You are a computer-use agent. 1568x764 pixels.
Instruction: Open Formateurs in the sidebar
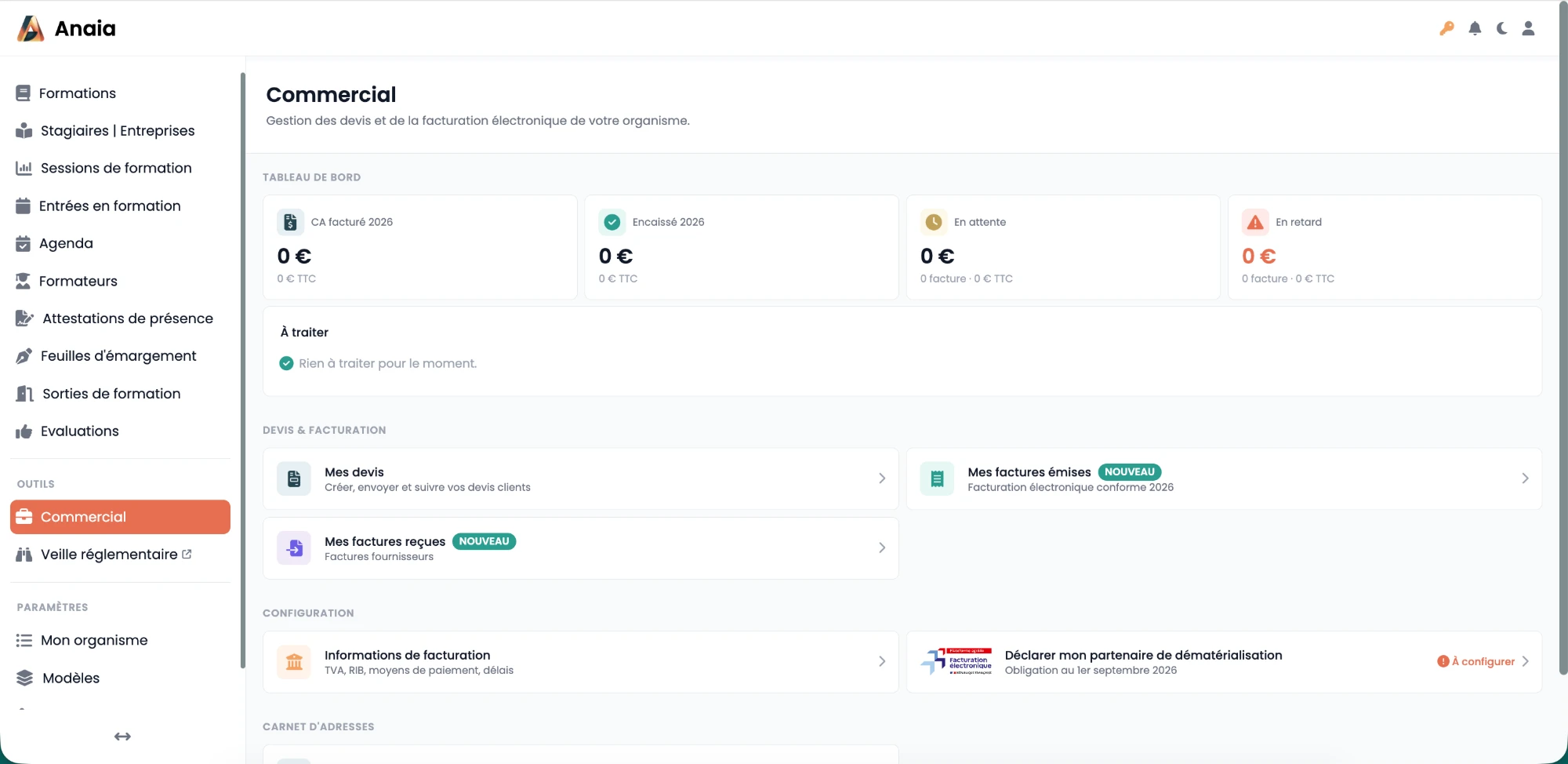[120, 281]
